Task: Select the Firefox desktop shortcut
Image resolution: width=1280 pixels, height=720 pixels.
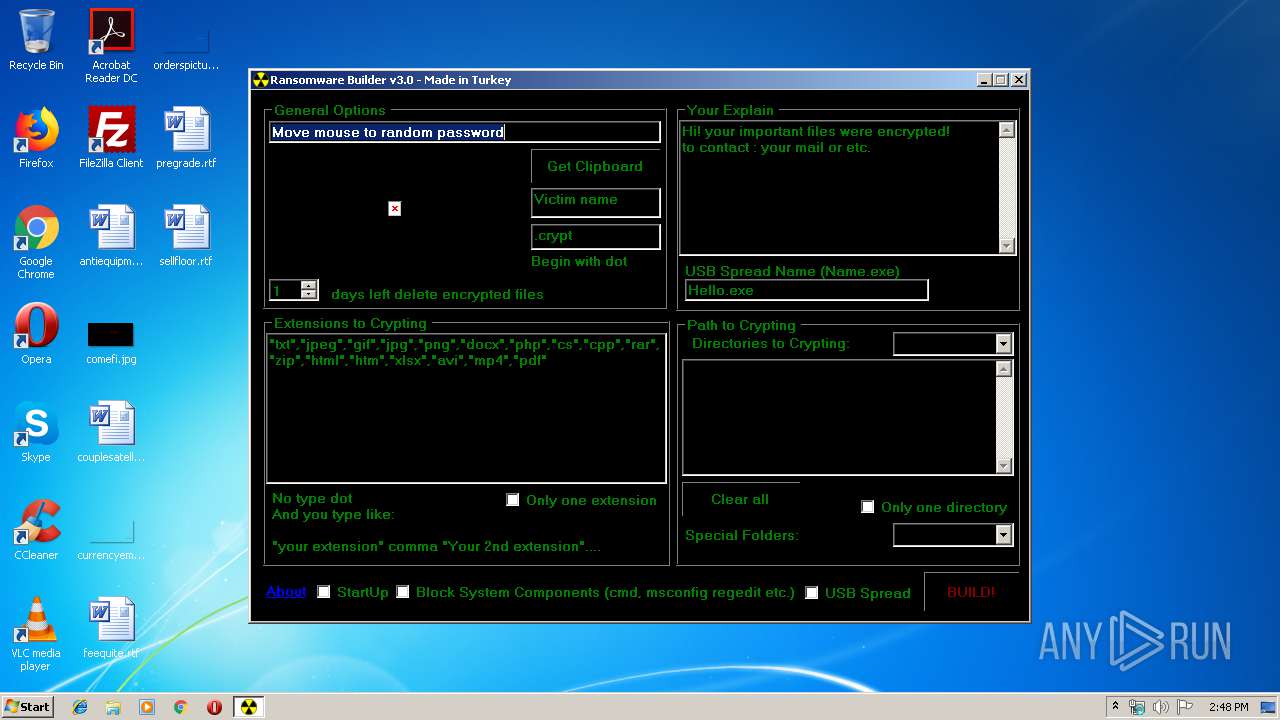Action: (x=36, y=137)
